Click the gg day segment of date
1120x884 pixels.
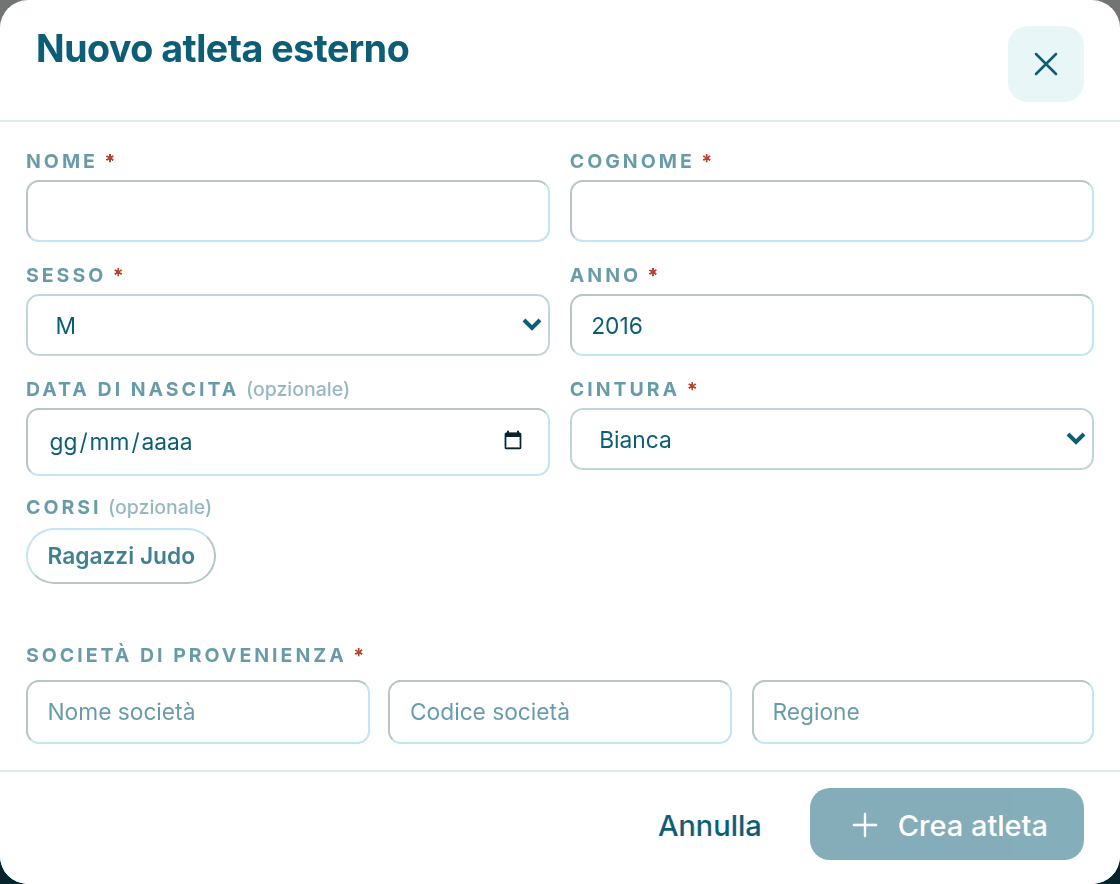63,443
